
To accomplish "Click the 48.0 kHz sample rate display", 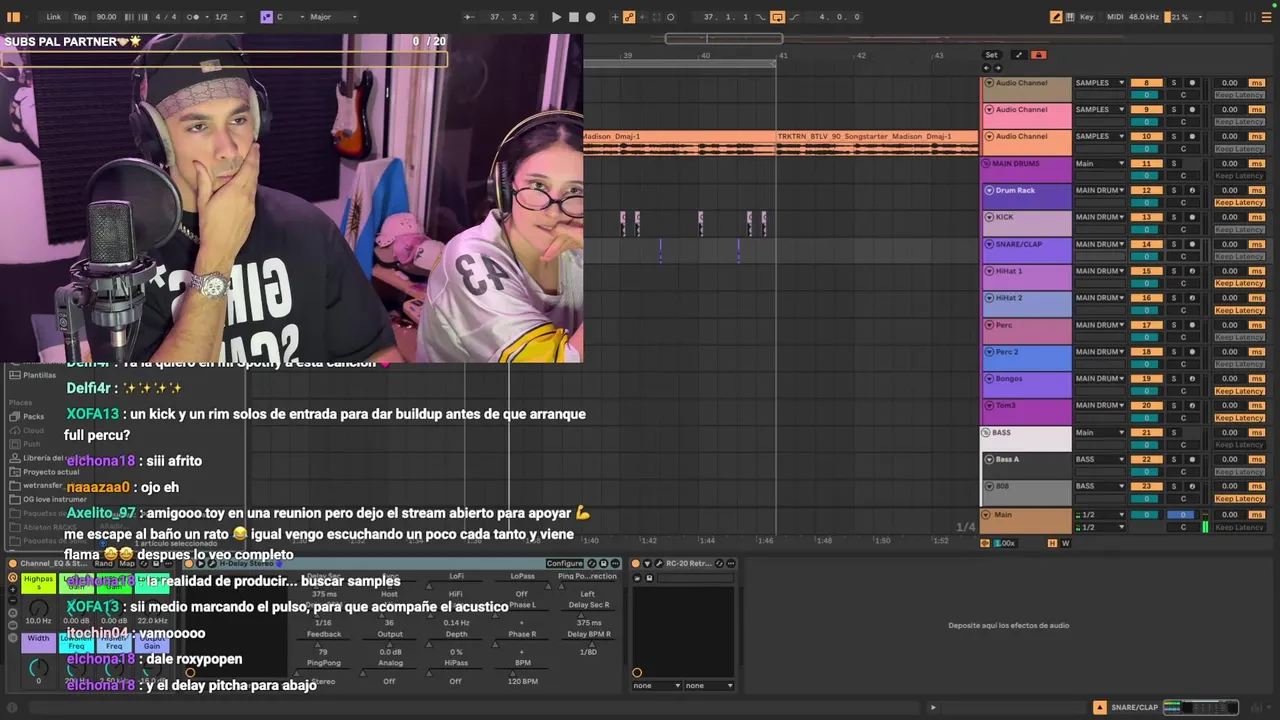I will [1144, 17].
